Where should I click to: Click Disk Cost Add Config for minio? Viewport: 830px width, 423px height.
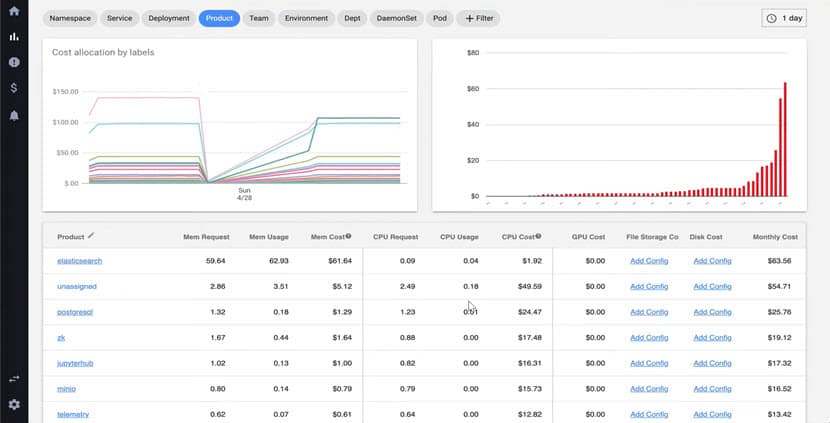pyautogui.click(x=712, y=389)
